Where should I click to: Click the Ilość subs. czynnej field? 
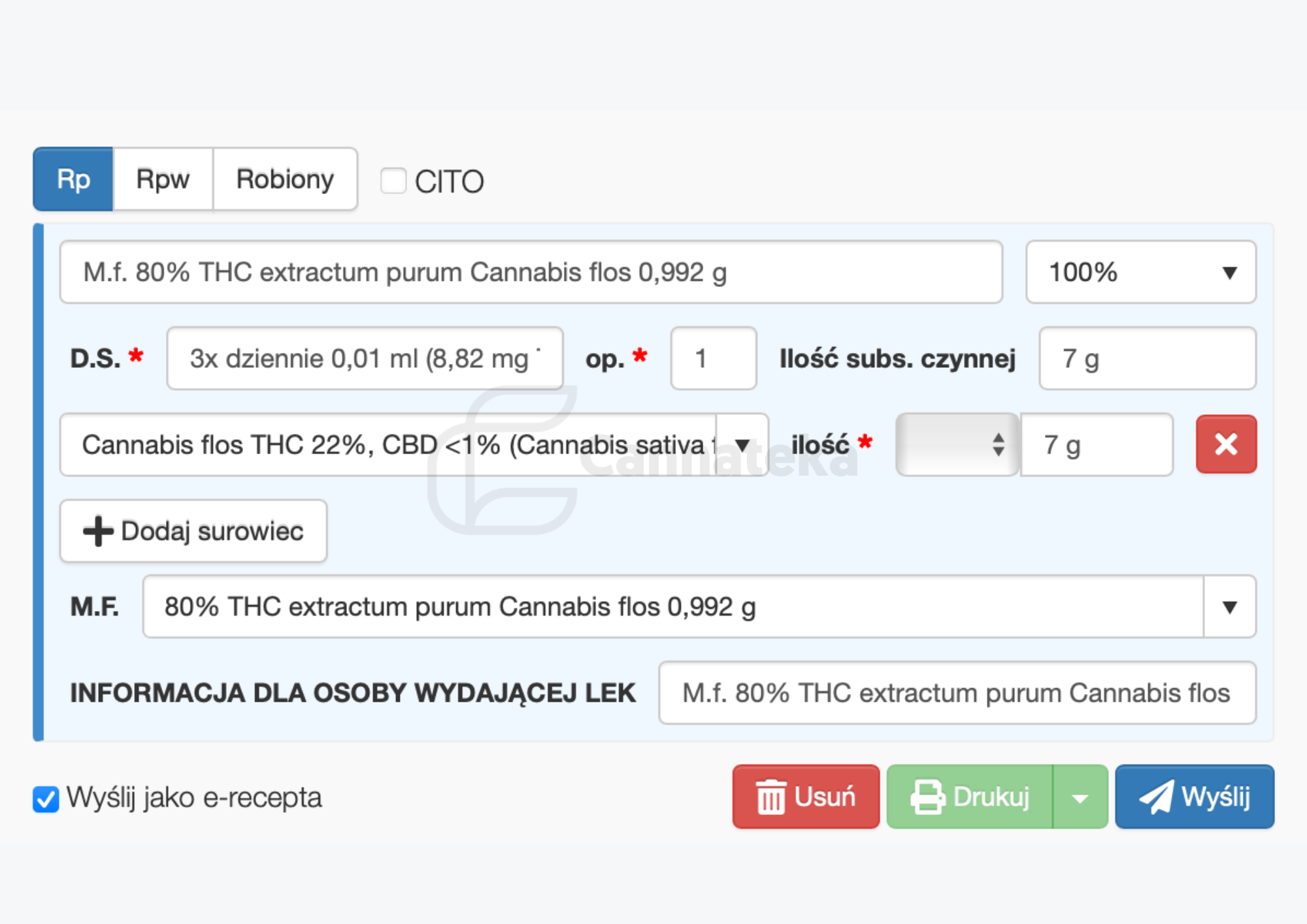click(x=1147, y=359)
